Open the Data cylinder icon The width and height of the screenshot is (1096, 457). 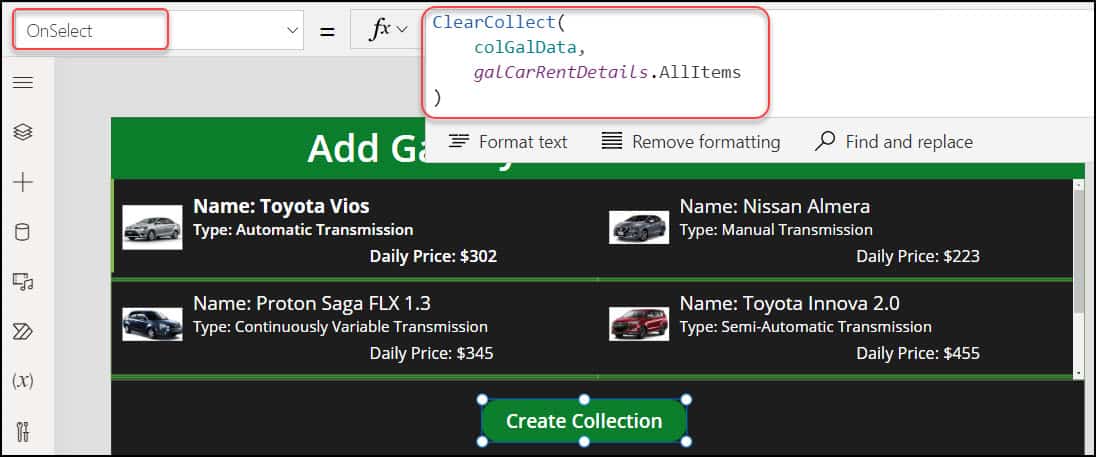[x=23, y=232]
